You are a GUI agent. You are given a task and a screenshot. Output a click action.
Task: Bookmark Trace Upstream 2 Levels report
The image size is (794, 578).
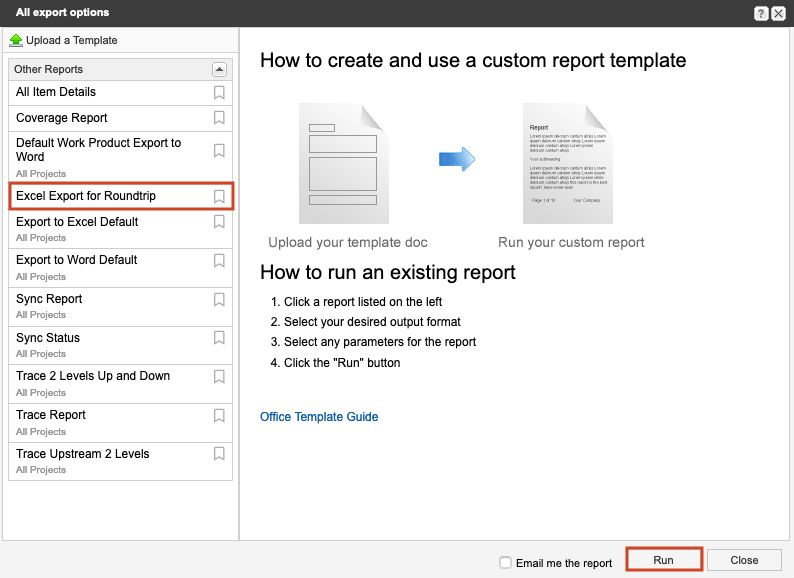(219, 454)
